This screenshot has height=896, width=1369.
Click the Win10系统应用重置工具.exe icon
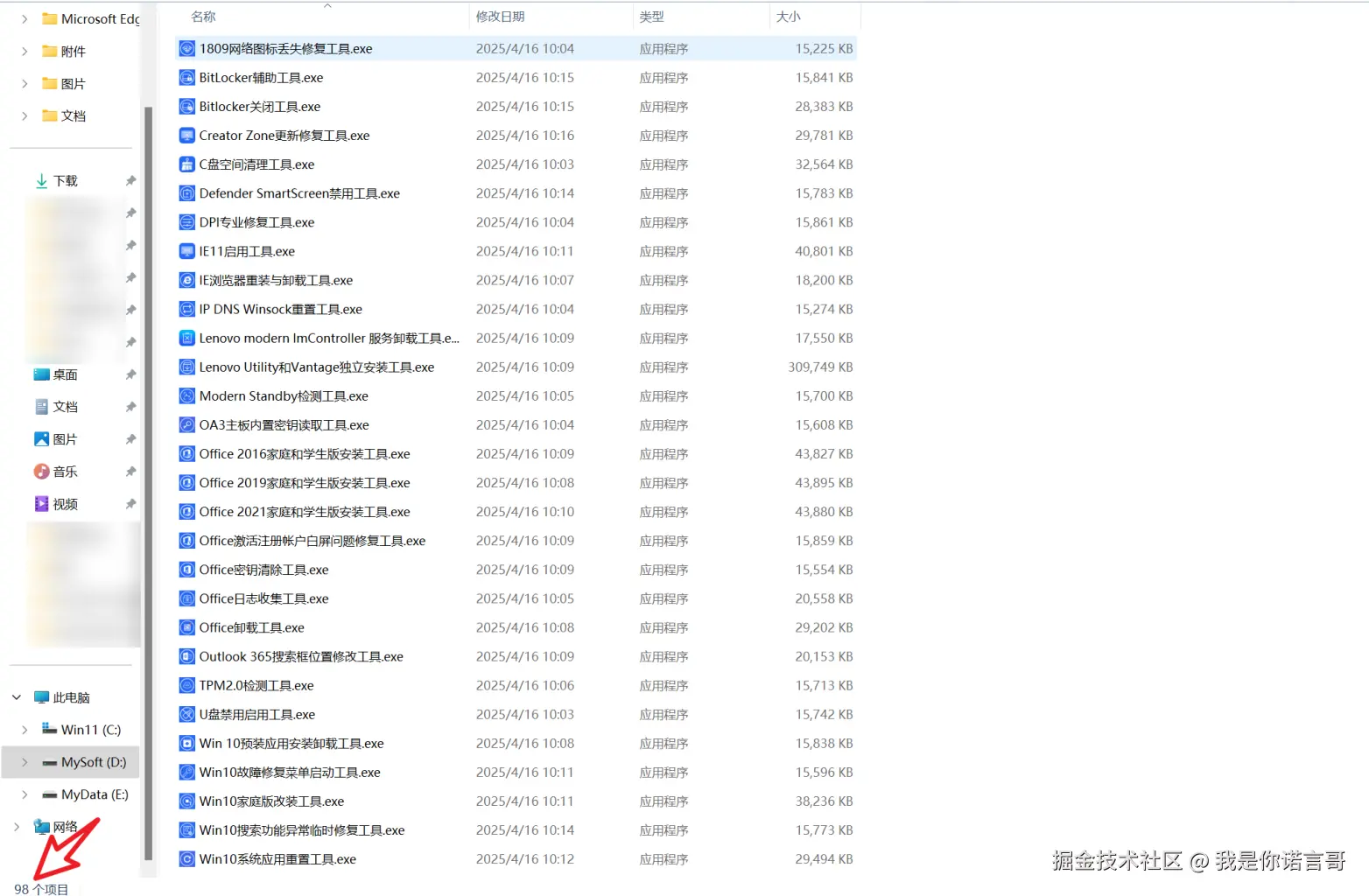[186, 859]
